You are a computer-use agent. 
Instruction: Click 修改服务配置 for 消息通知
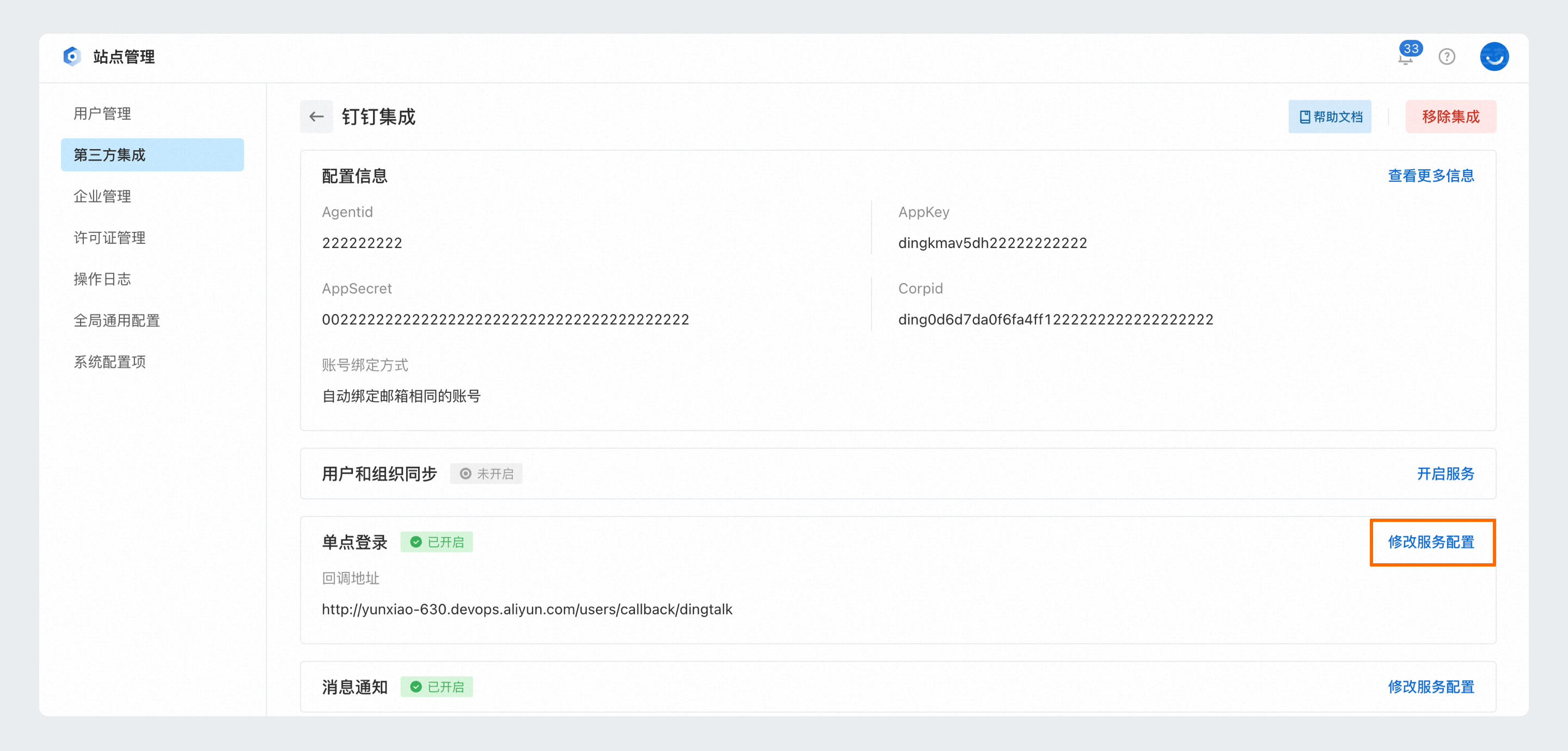pyautogui.click(x=1430, y=686)
